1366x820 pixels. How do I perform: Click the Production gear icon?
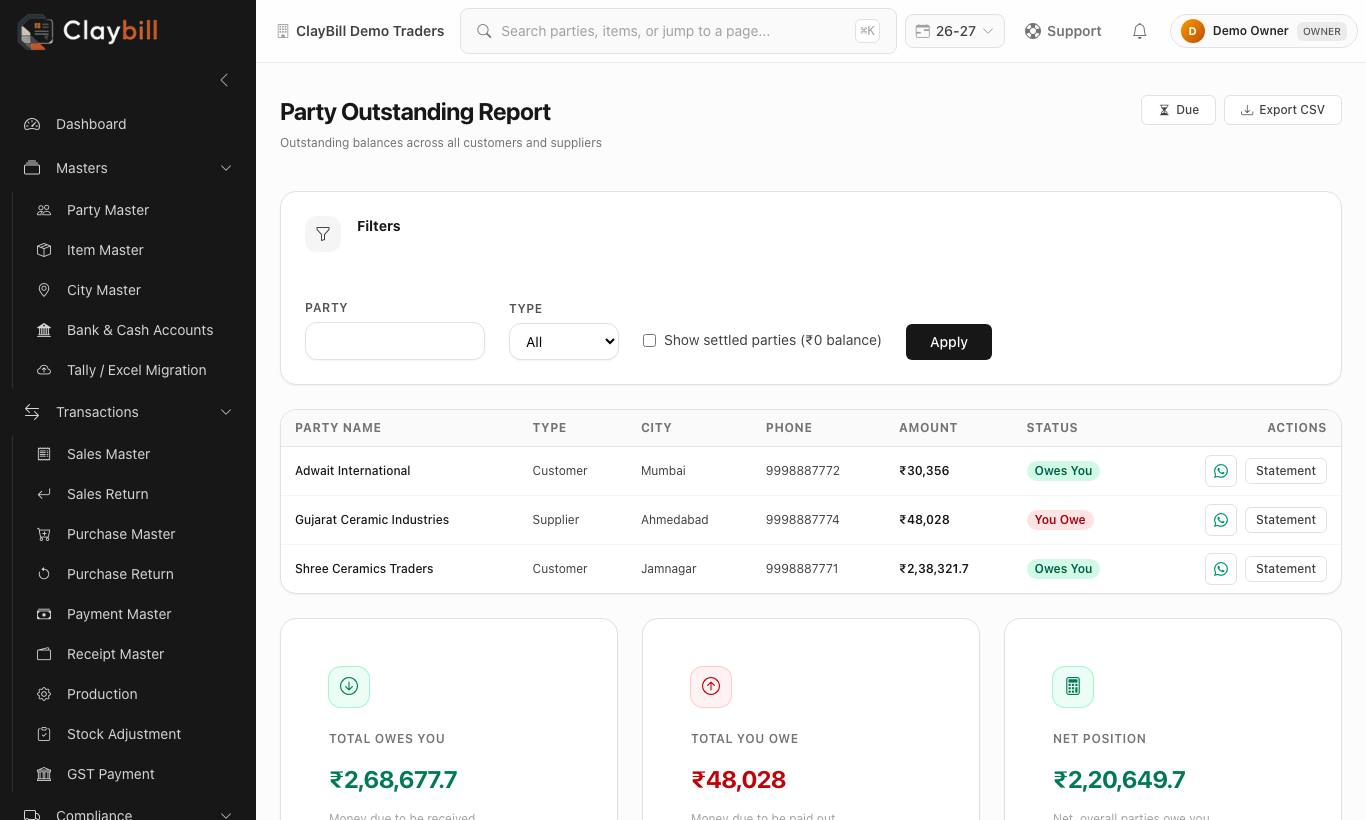tap(44, 694)
